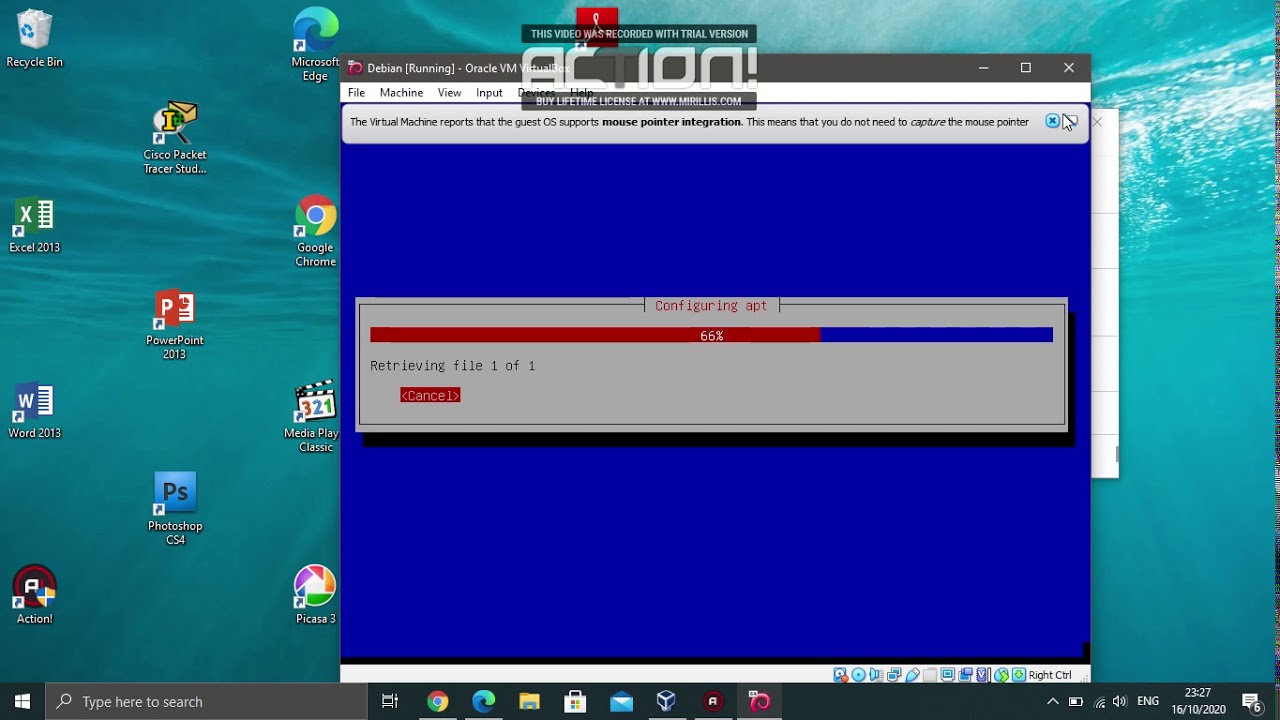
Task: Open the CPU virtualization features indicator
Action: [983, 675]
